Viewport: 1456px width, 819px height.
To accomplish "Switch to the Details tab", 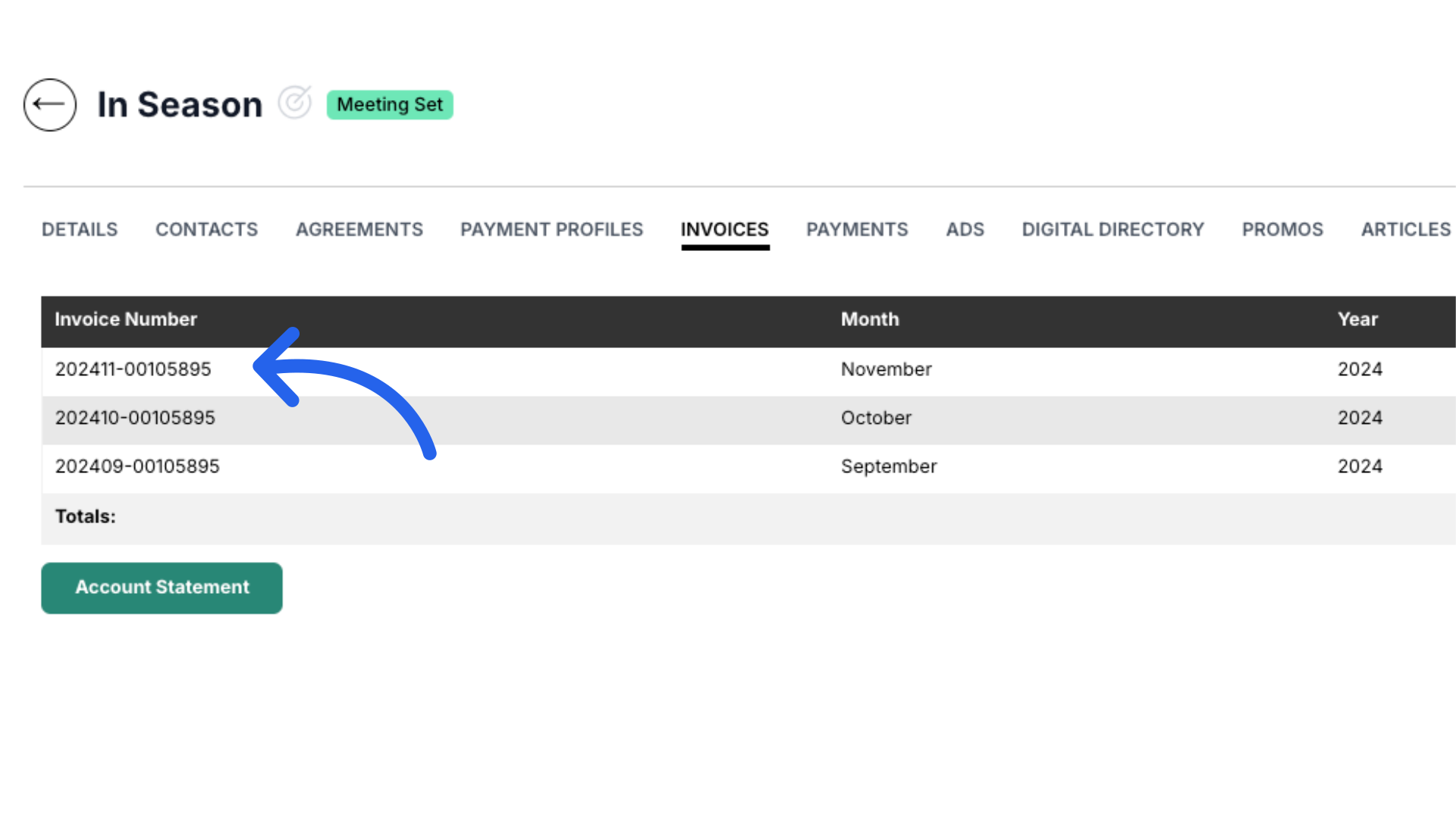I will [80, 229].
